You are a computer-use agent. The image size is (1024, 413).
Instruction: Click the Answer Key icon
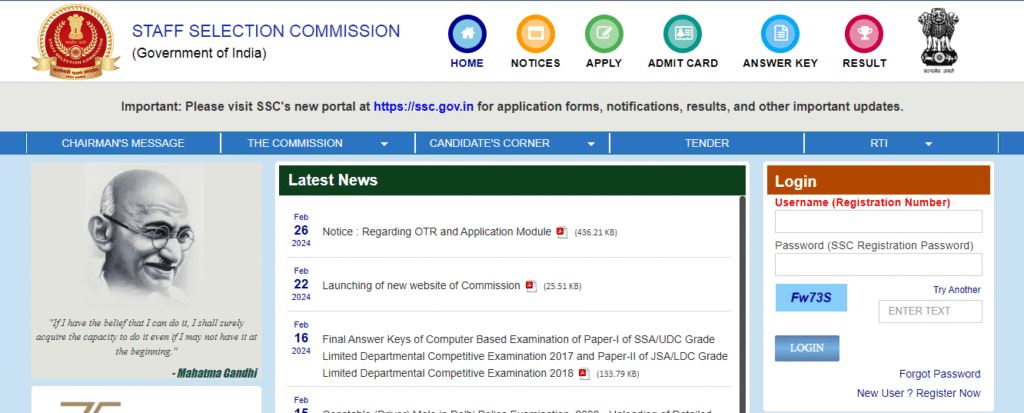[x=780, y=34]
